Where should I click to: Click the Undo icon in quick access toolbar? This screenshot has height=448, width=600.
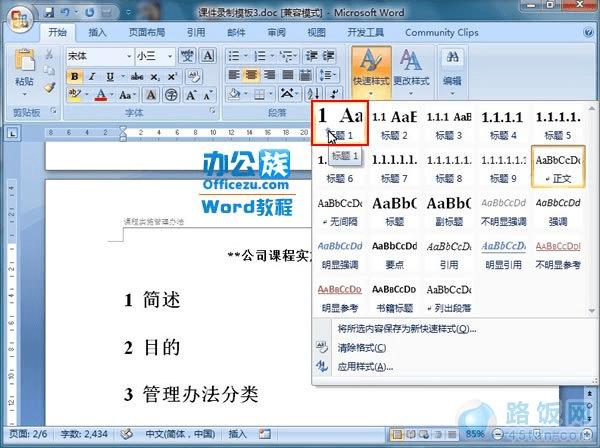pyautogui.click(x=66, y=13)
